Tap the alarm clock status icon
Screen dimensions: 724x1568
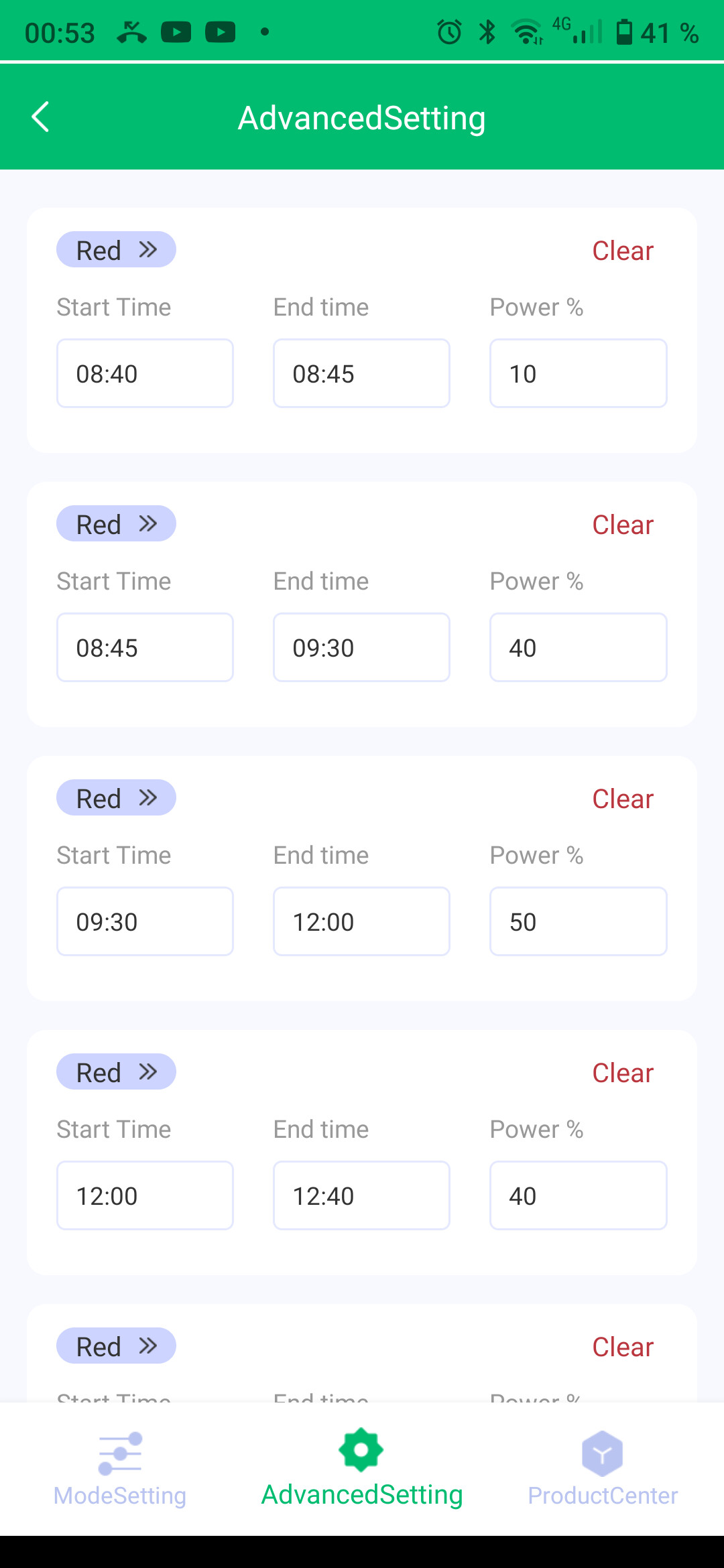click(449, 32)
